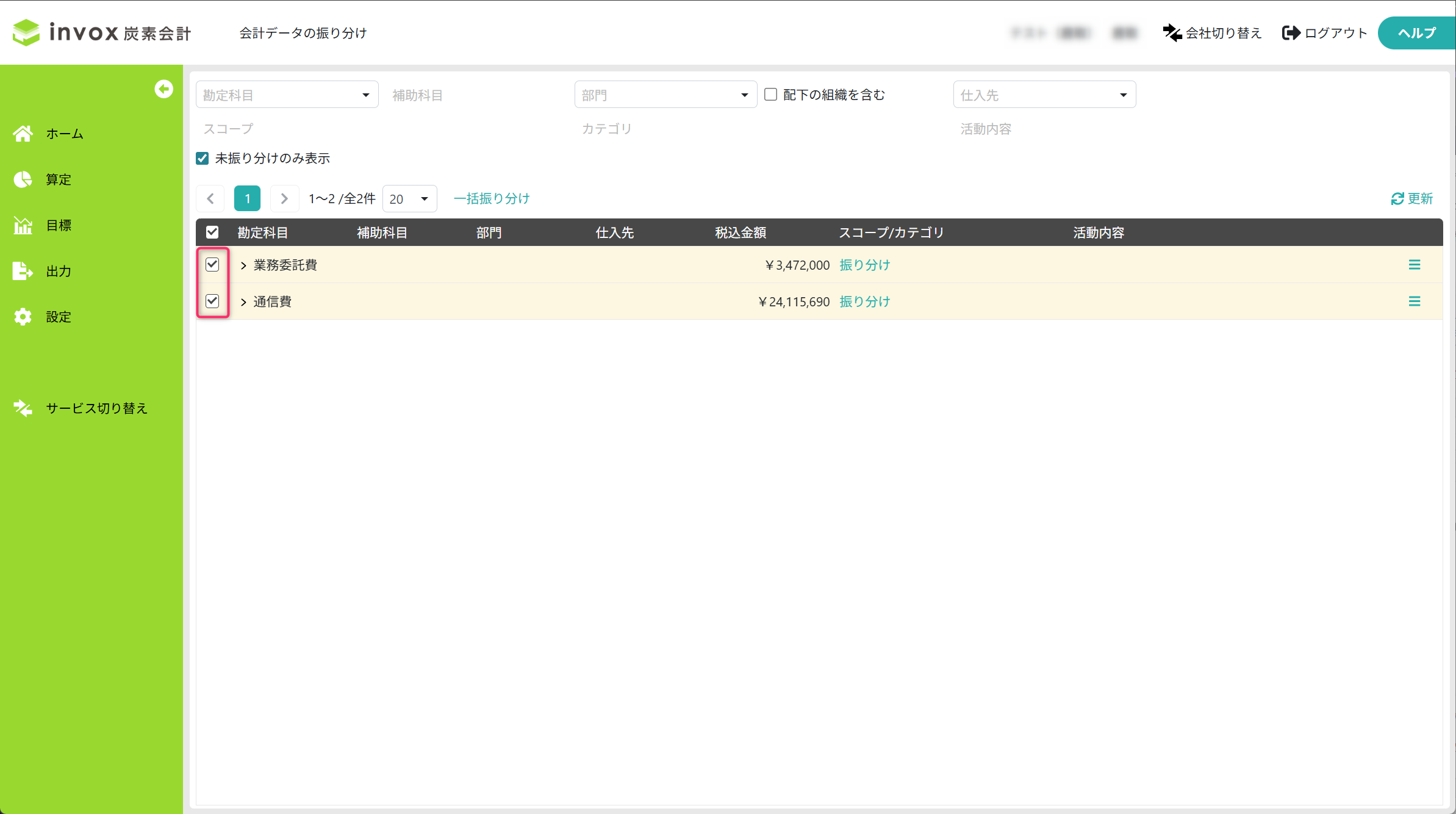Screen dimensions: 1456x814
Task: Change the page size dropdown showing 20
Action: (409, 199)
